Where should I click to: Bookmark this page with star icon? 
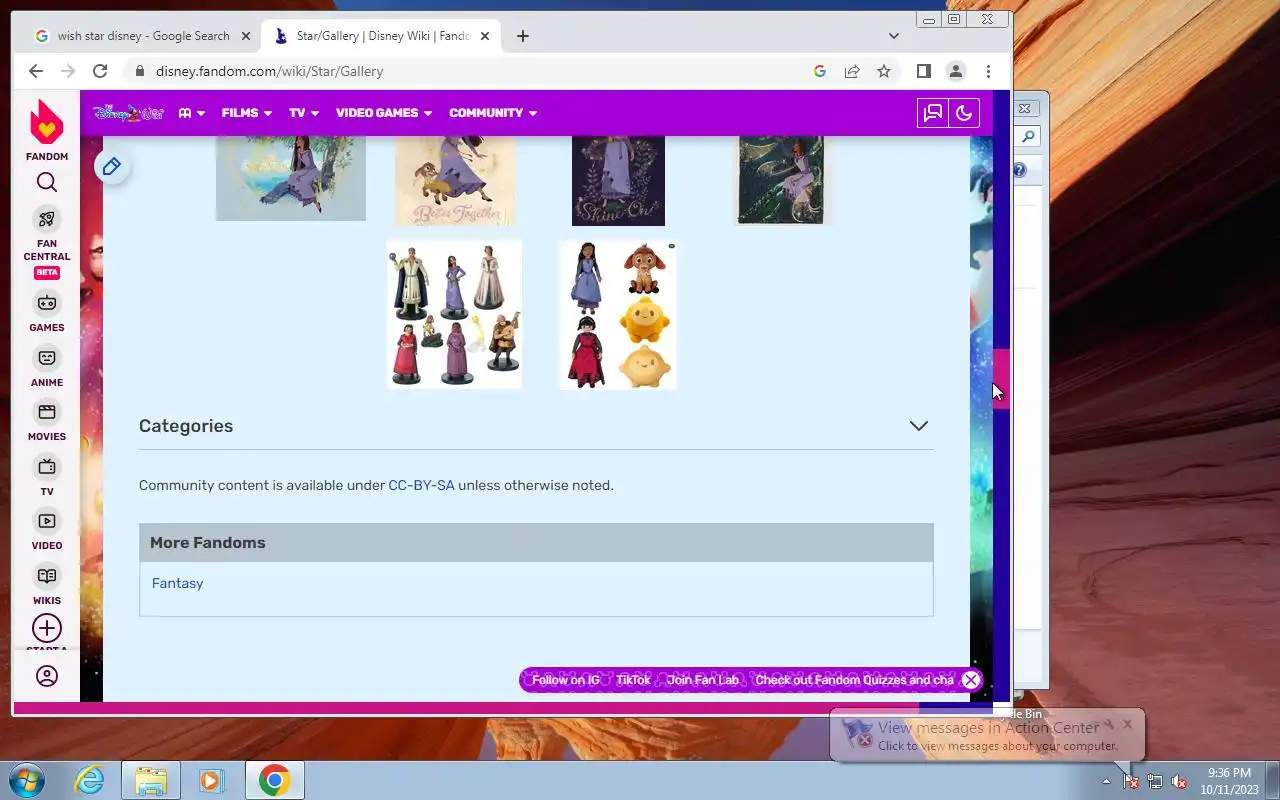point(884,71)
